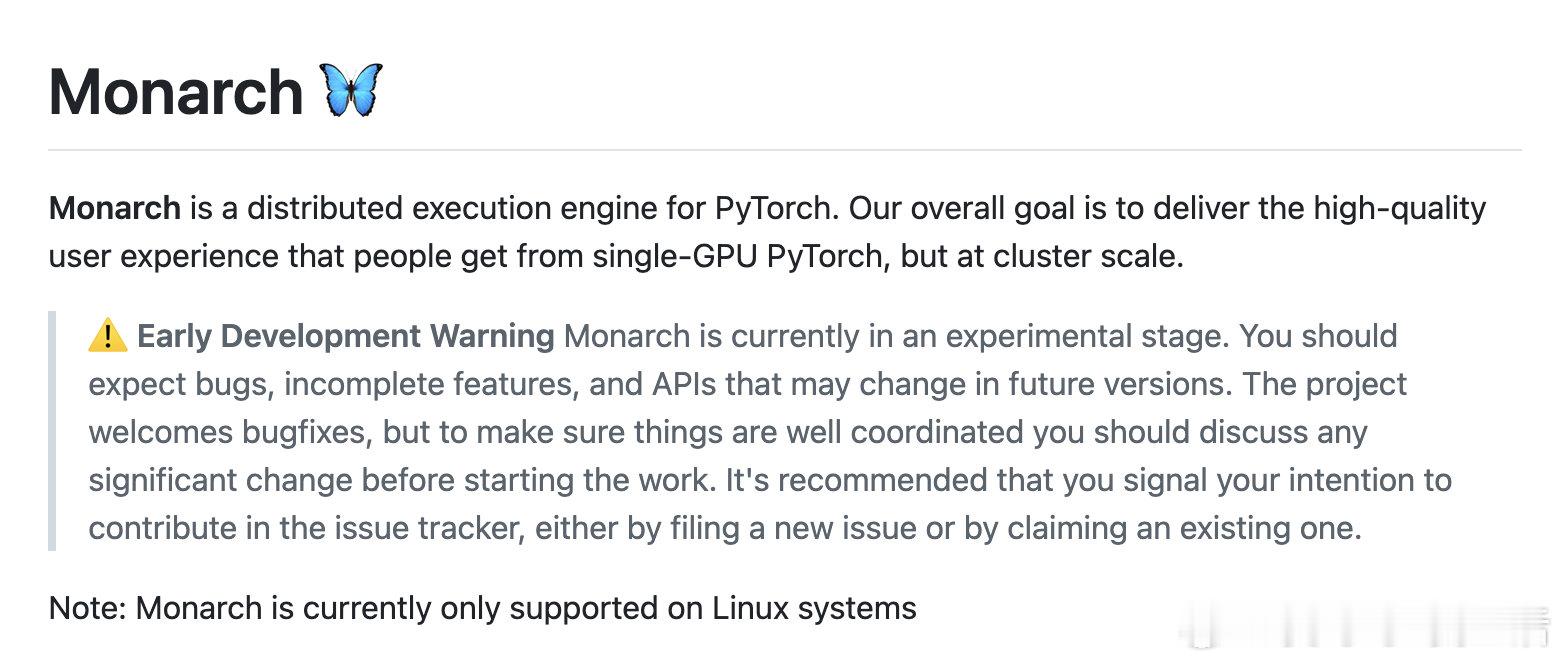
Task: Click the bold Early Development Warning text
Action: tap(345, 336)
